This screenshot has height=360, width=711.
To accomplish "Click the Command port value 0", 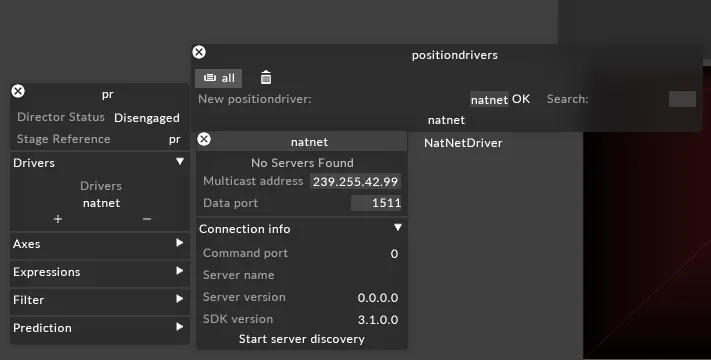I will (x=394, y=254).
